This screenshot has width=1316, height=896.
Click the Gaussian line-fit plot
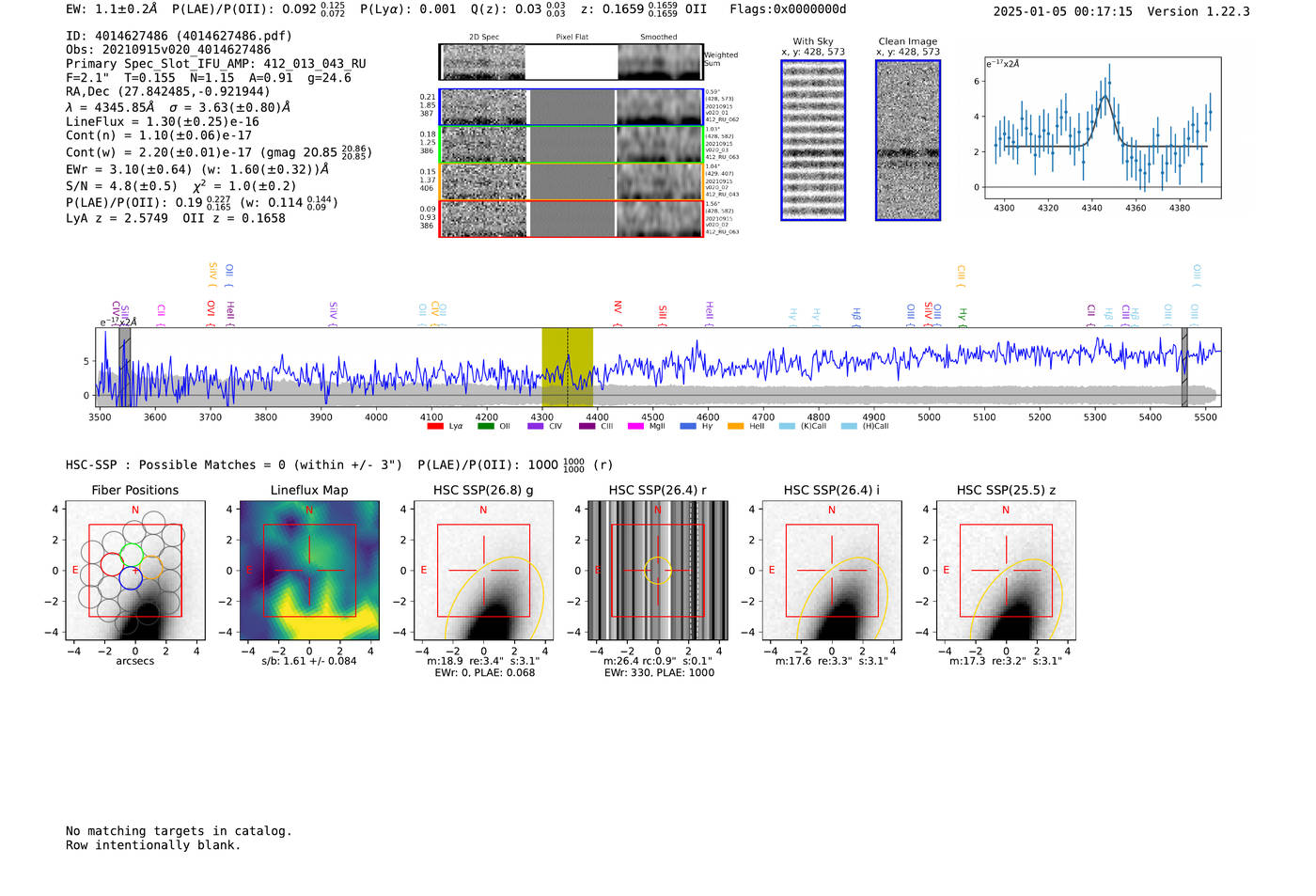point(1103,128)
